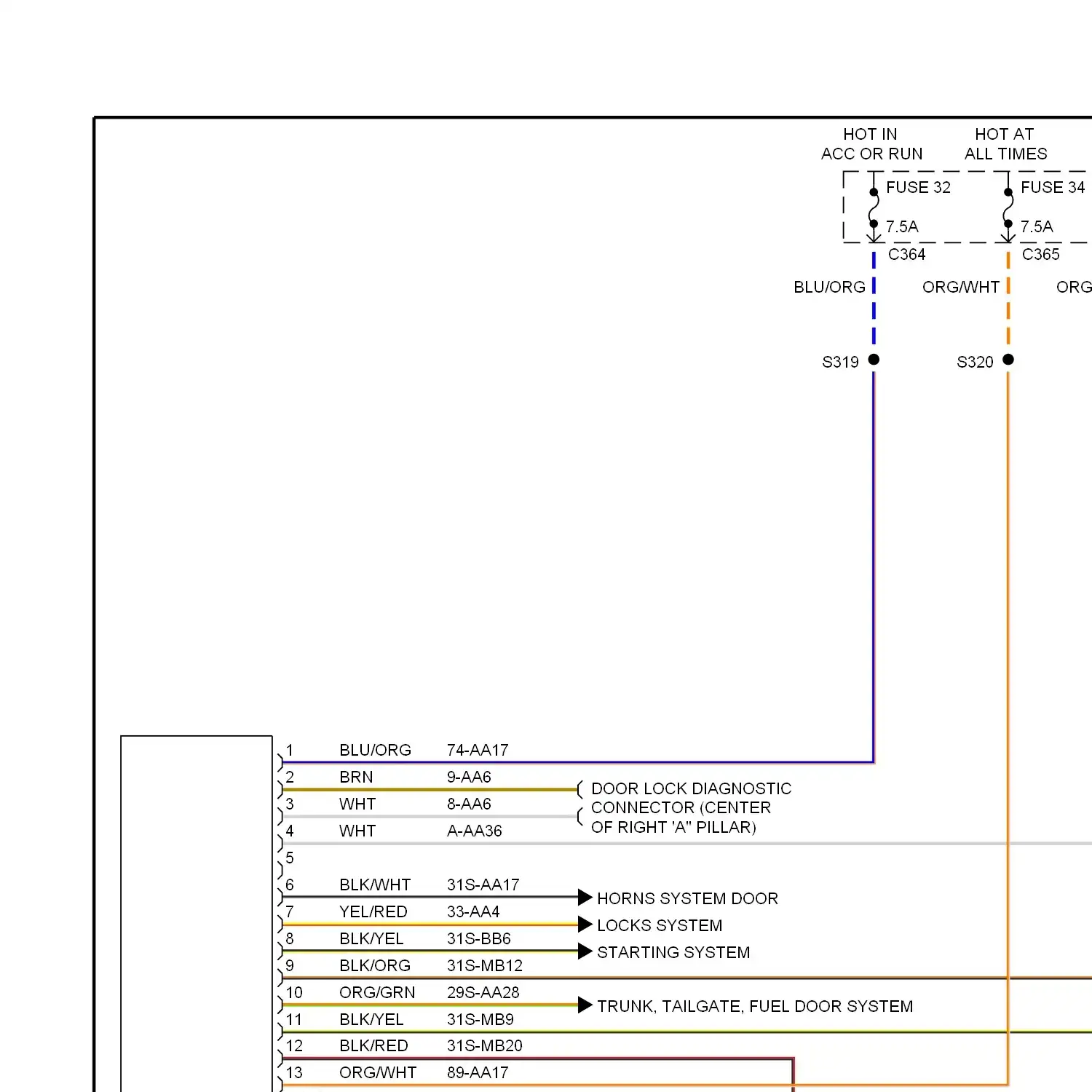Click the BLK/WHT wire color text
This screenshot has height=1092, width=1092.
coord(375,885)
